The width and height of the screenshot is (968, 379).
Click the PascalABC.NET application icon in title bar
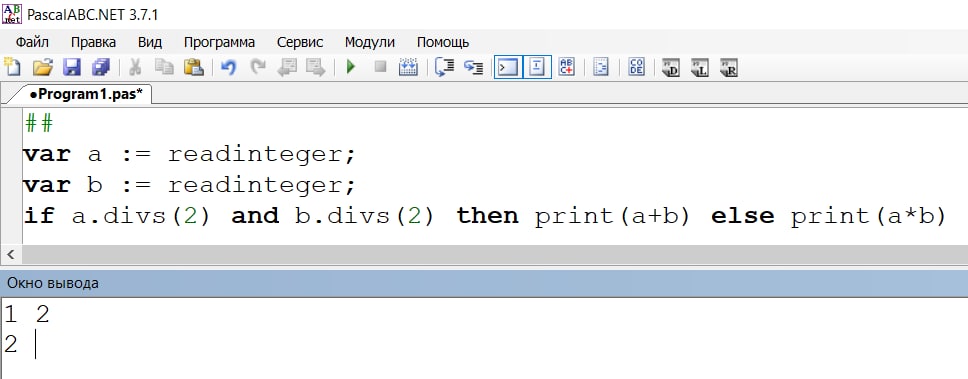pos(12,14)
